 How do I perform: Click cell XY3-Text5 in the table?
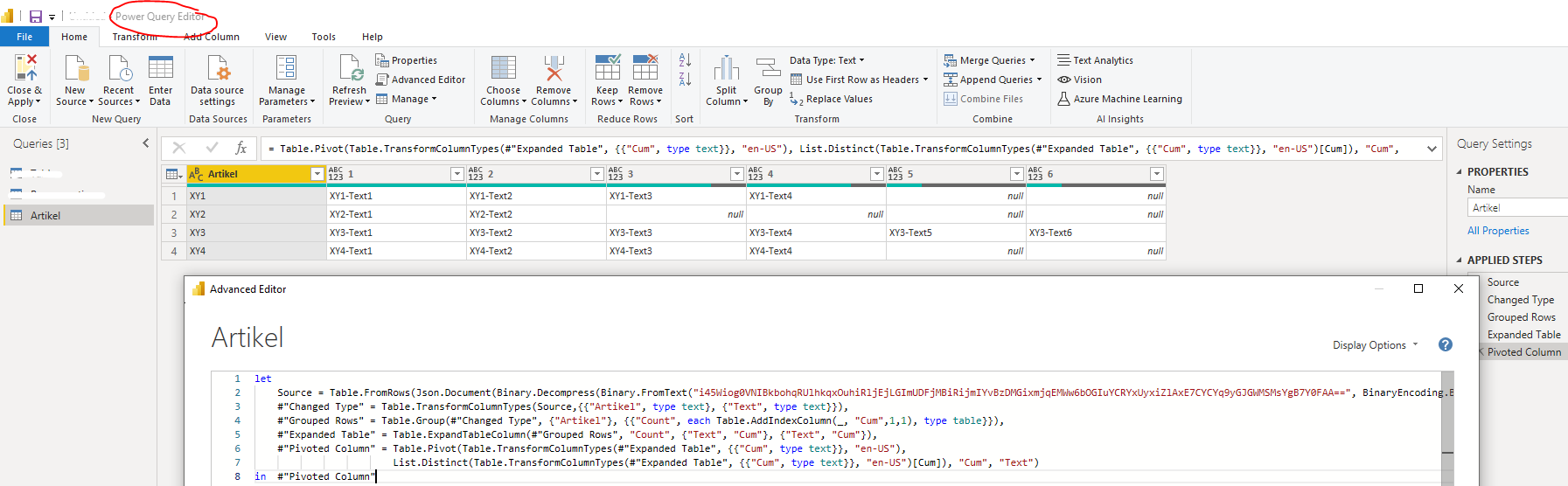[x=956, y=233]
